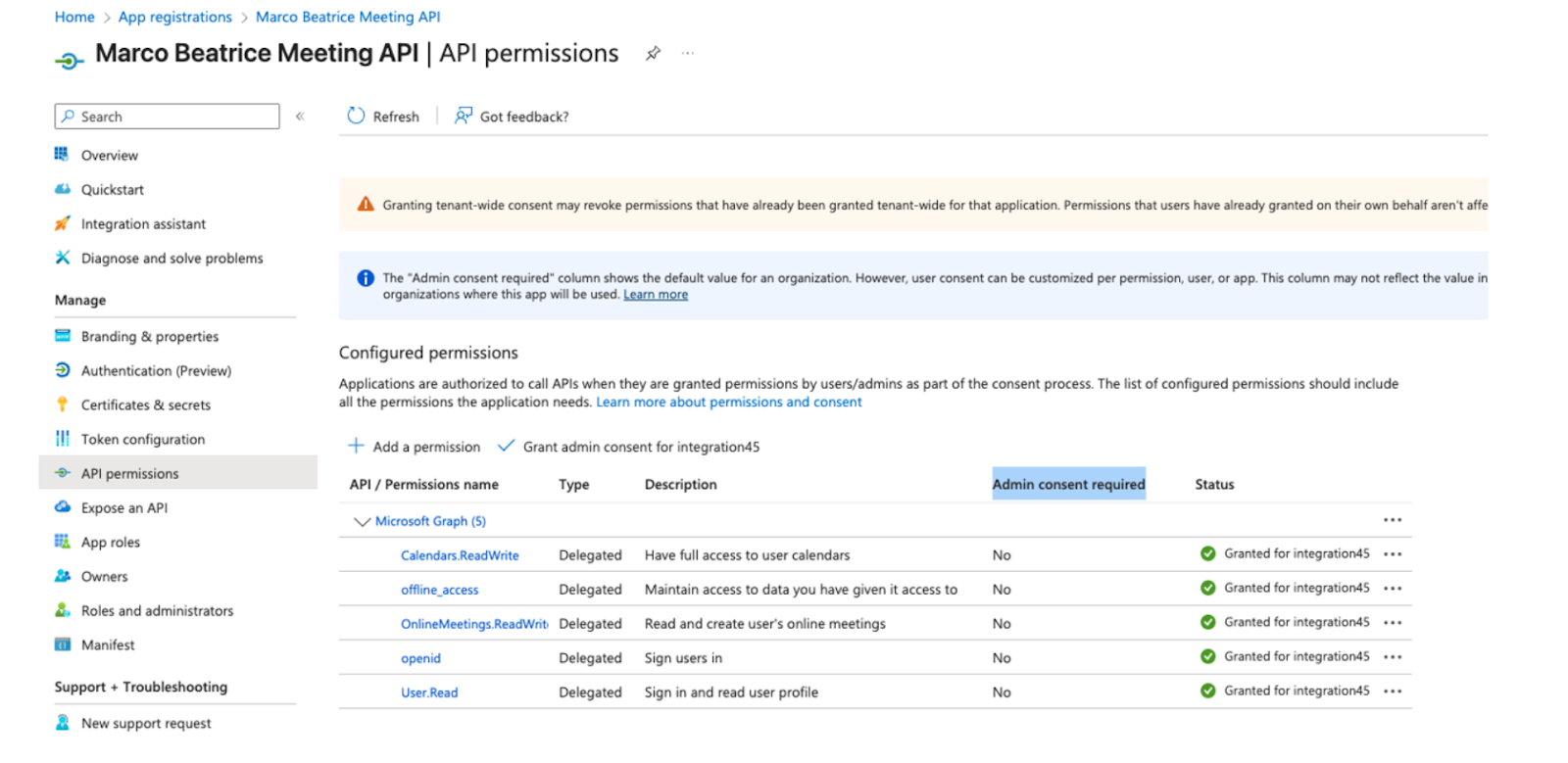
Task: Collapse the Microsoft Graph (5) group chevron
Action: pyautogui.click(x=362, y=521)
